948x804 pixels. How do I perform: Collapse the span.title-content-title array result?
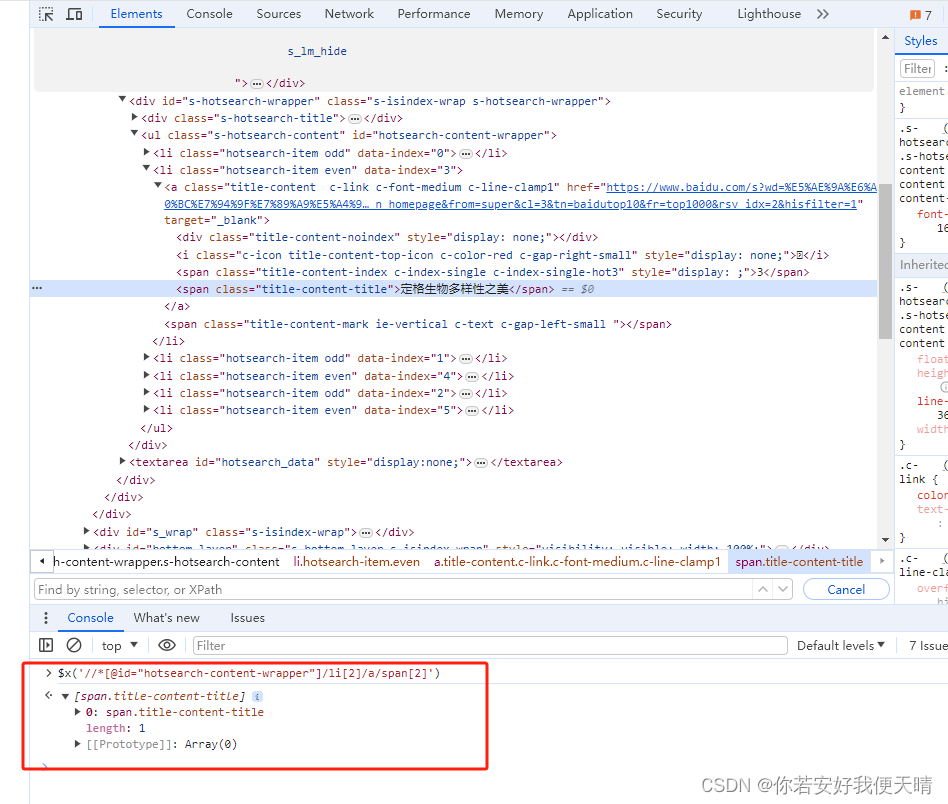(x=65, y=696)
